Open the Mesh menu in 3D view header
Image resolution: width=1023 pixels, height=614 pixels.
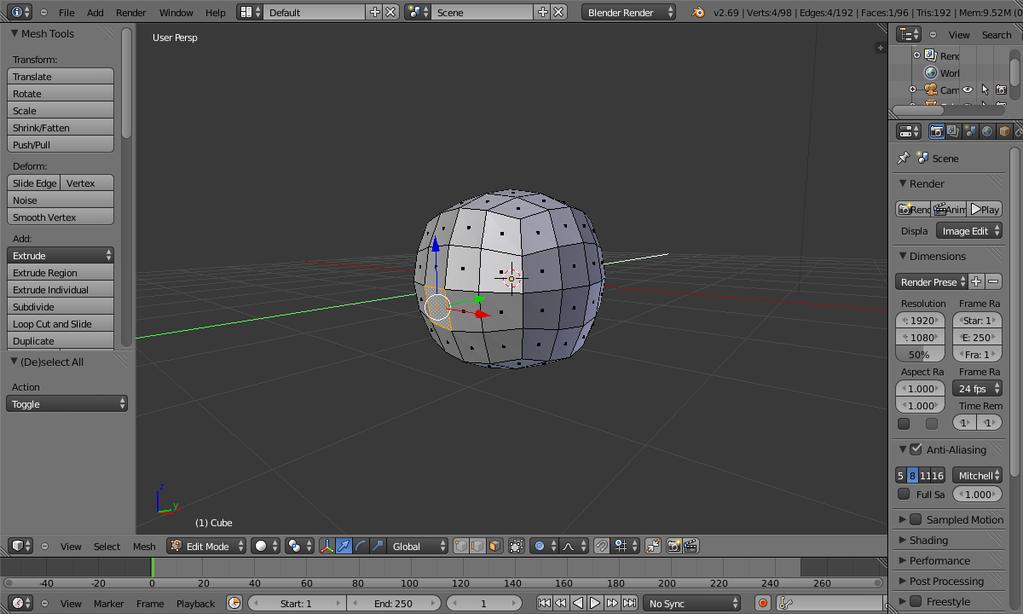(x=144, y=546)
